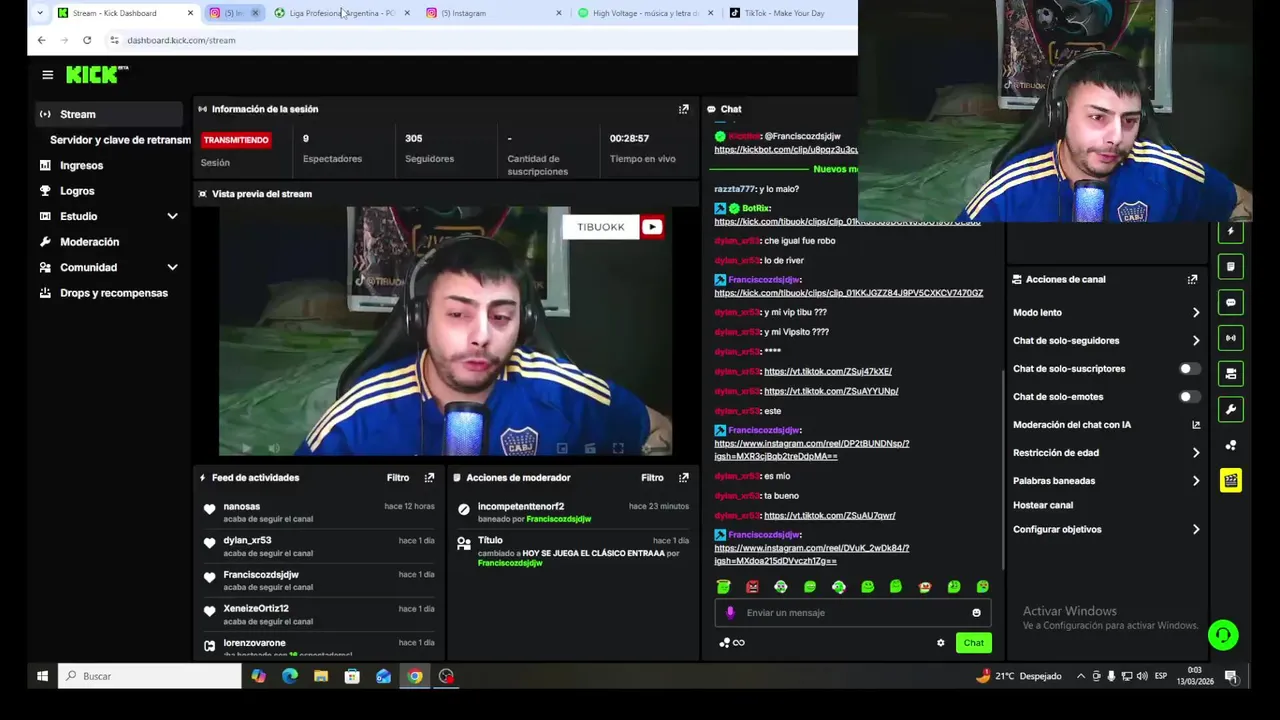Expand the Estudio sidebar section
This screenshot has width=1280, height=720.
[x=172, y=216]
